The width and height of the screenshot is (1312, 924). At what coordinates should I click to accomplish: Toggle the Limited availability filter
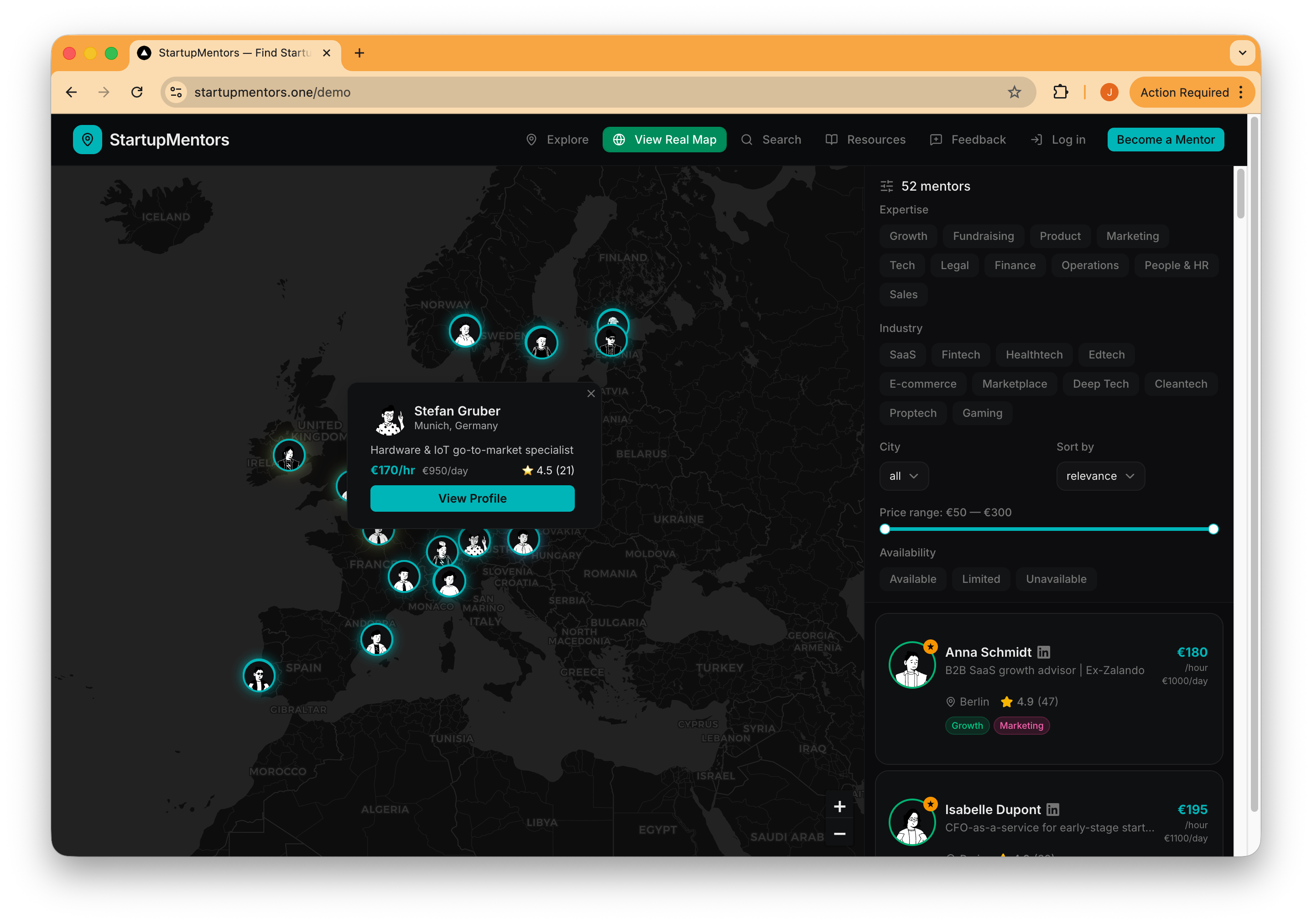point(980,579)
